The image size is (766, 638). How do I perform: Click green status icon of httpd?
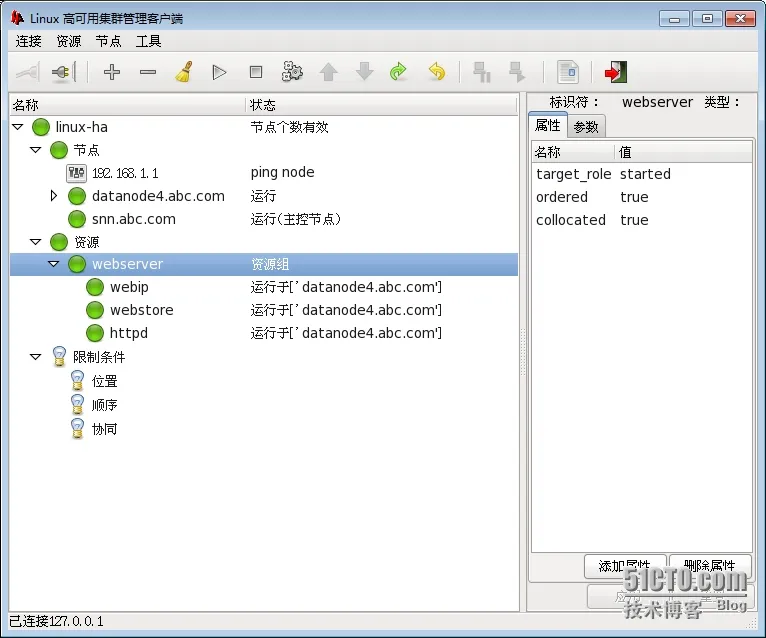coord(95,333)
